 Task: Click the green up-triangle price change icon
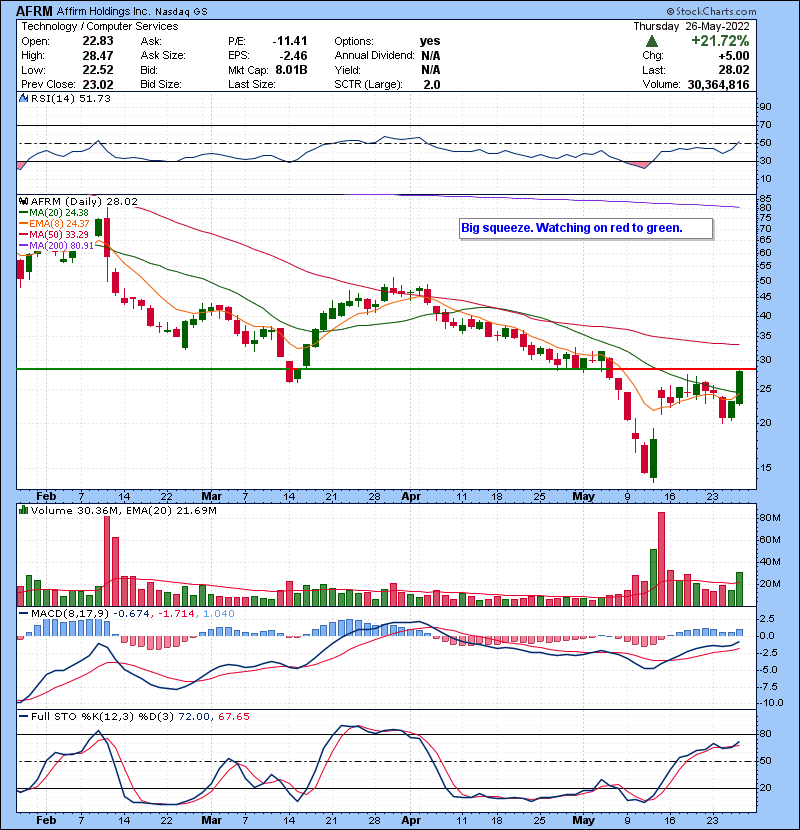[652, 41]
